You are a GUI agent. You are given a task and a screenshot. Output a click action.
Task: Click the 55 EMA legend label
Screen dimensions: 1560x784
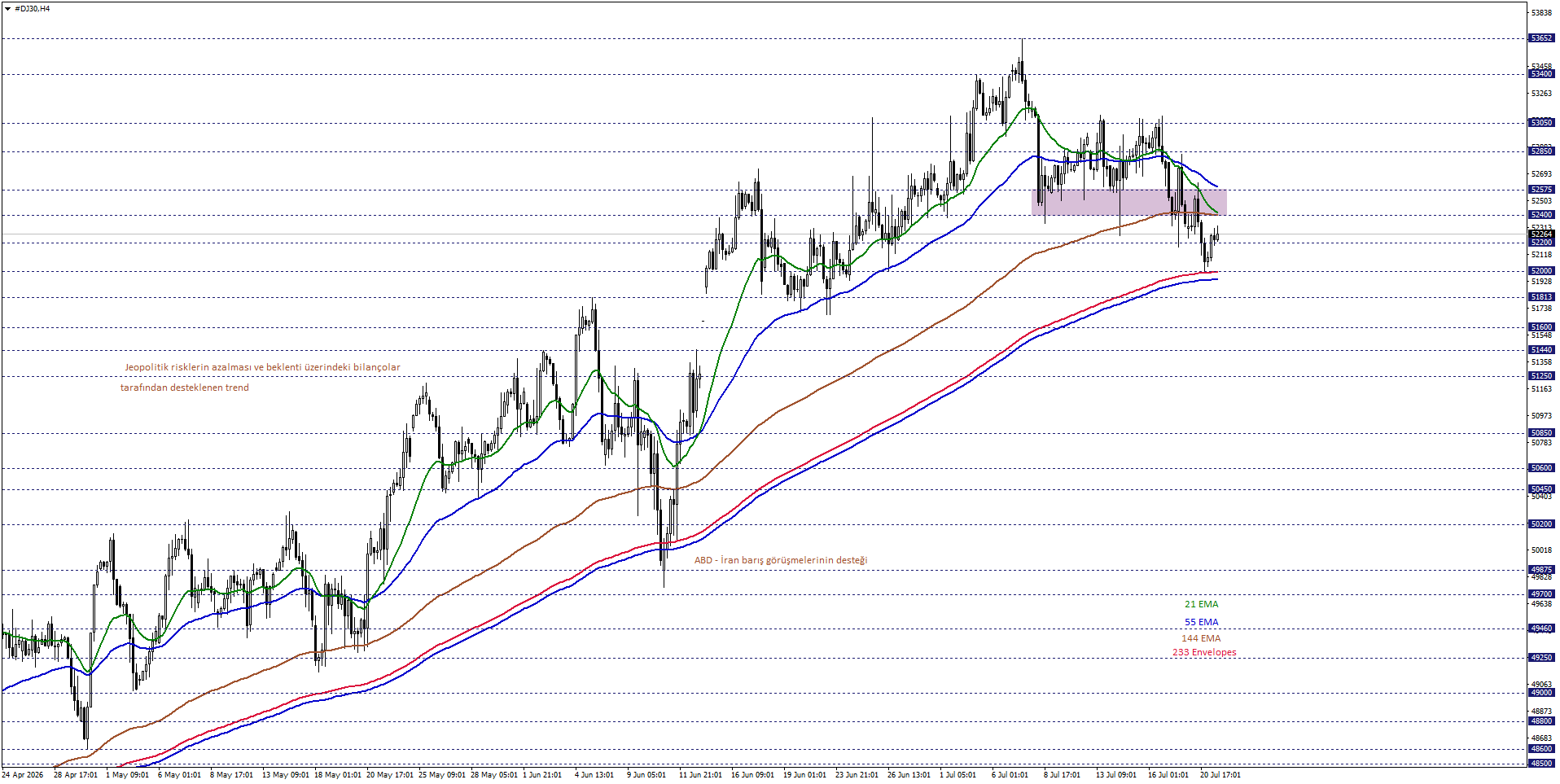pos(1201,622)
